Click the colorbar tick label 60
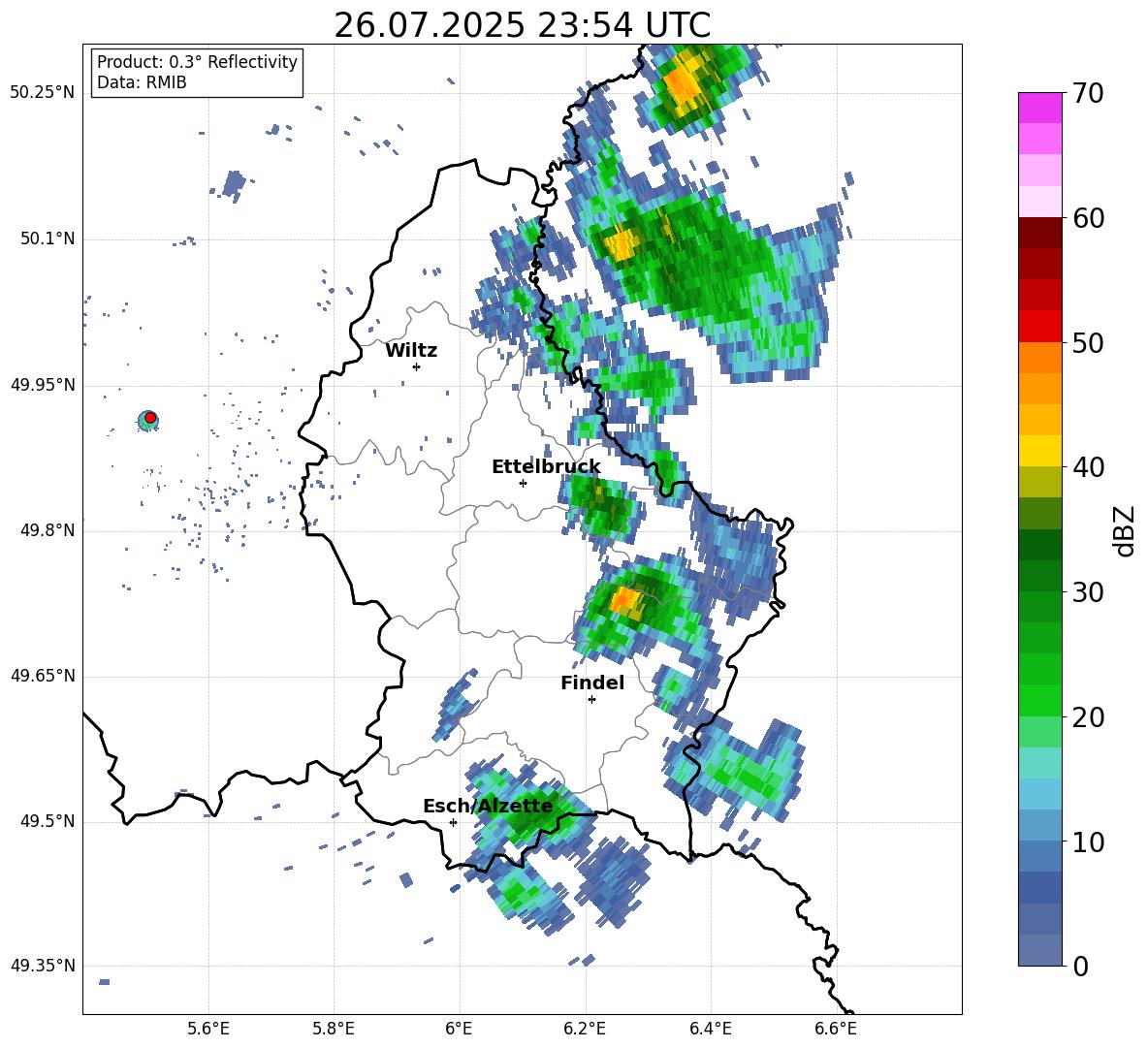 click(1089, 218)
